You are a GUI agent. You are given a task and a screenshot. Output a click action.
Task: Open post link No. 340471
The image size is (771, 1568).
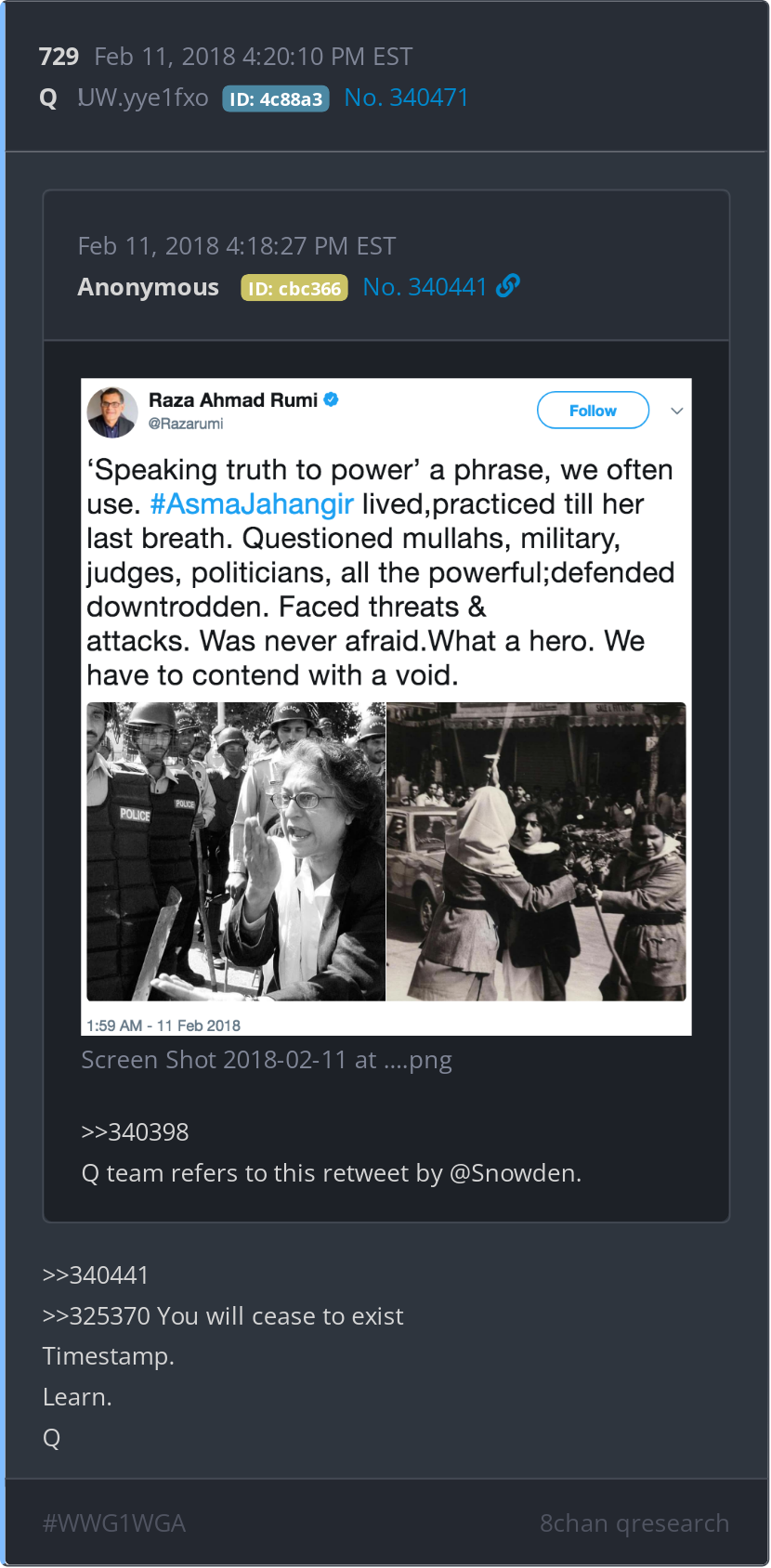(406, 98)
